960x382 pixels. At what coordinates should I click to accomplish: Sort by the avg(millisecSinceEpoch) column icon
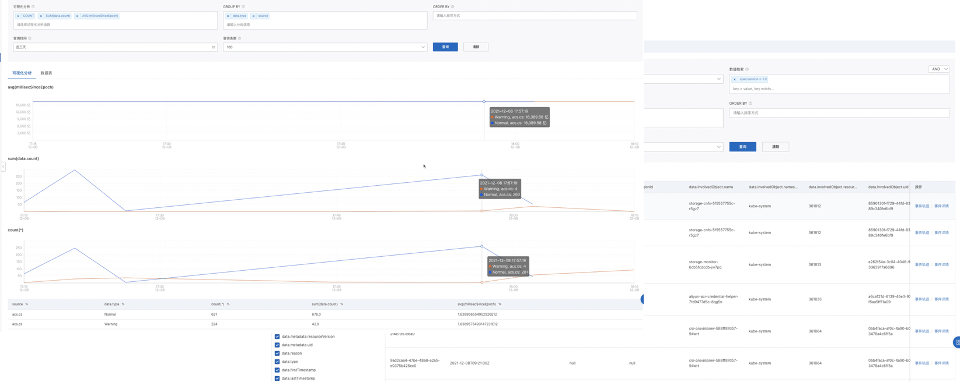click(500, 304)
